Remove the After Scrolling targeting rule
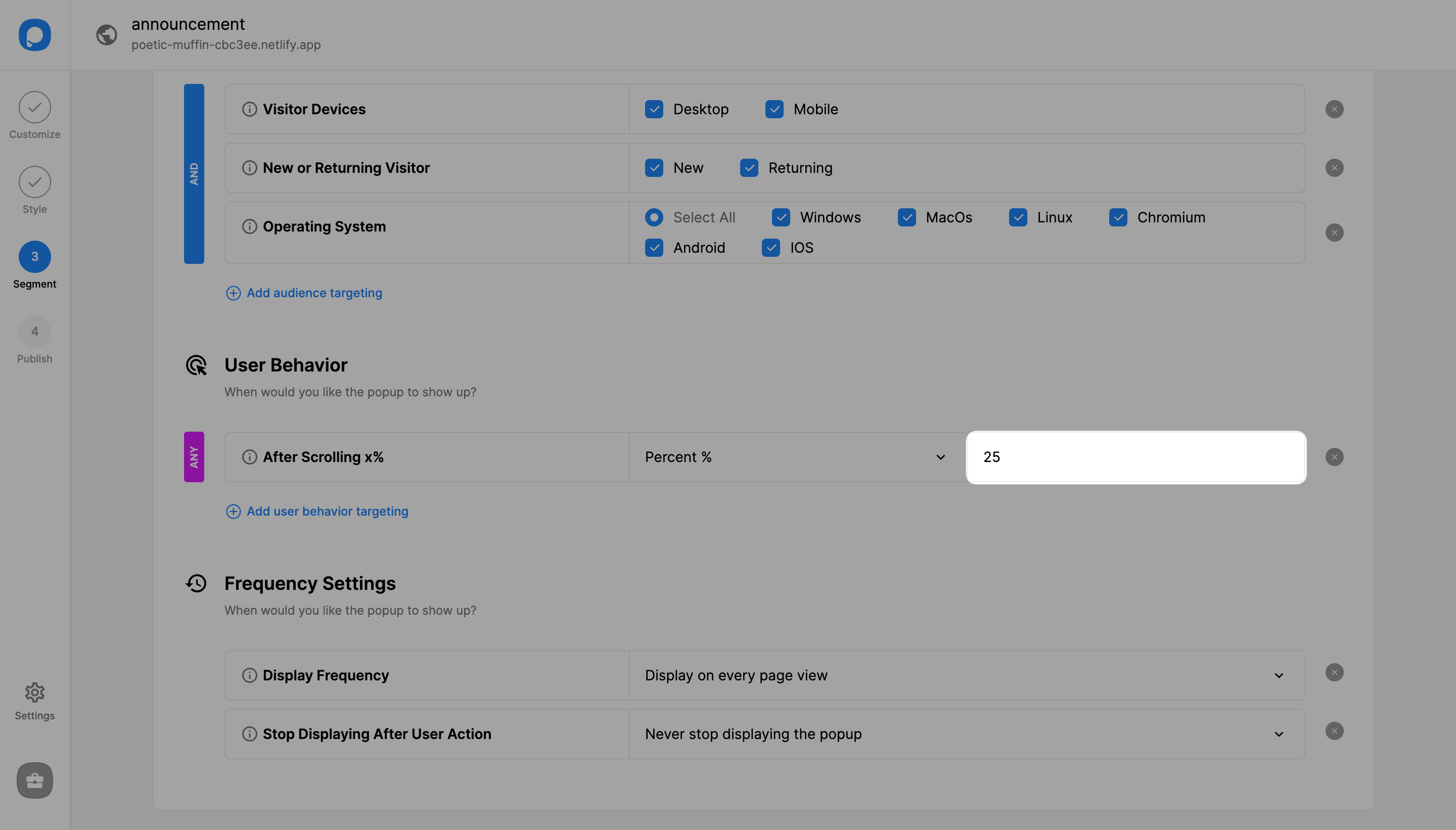Screen dimensions: 1456x830 pos(1335,456)
